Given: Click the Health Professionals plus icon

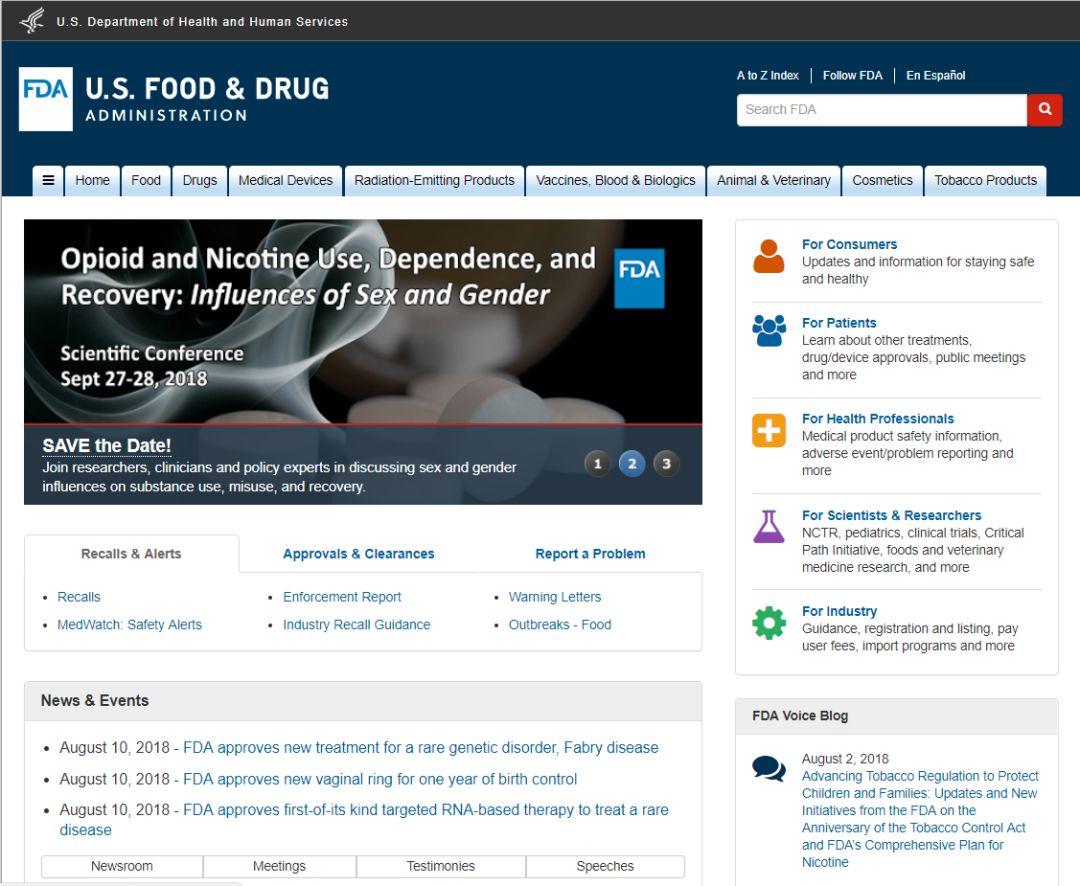Looking at the screenshot, I should click(x=769, y=430).
